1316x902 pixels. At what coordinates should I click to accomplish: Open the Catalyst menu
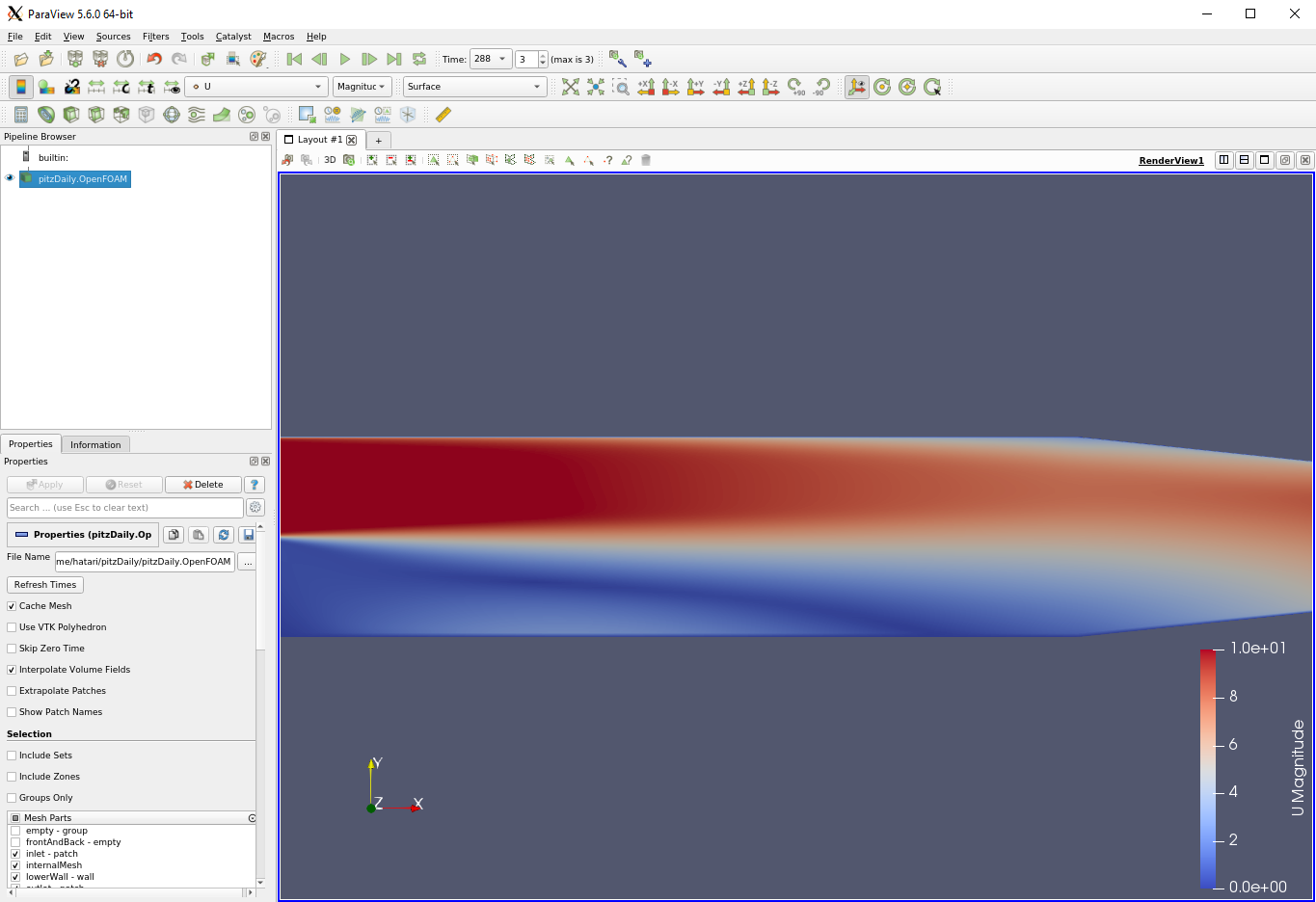233,37
